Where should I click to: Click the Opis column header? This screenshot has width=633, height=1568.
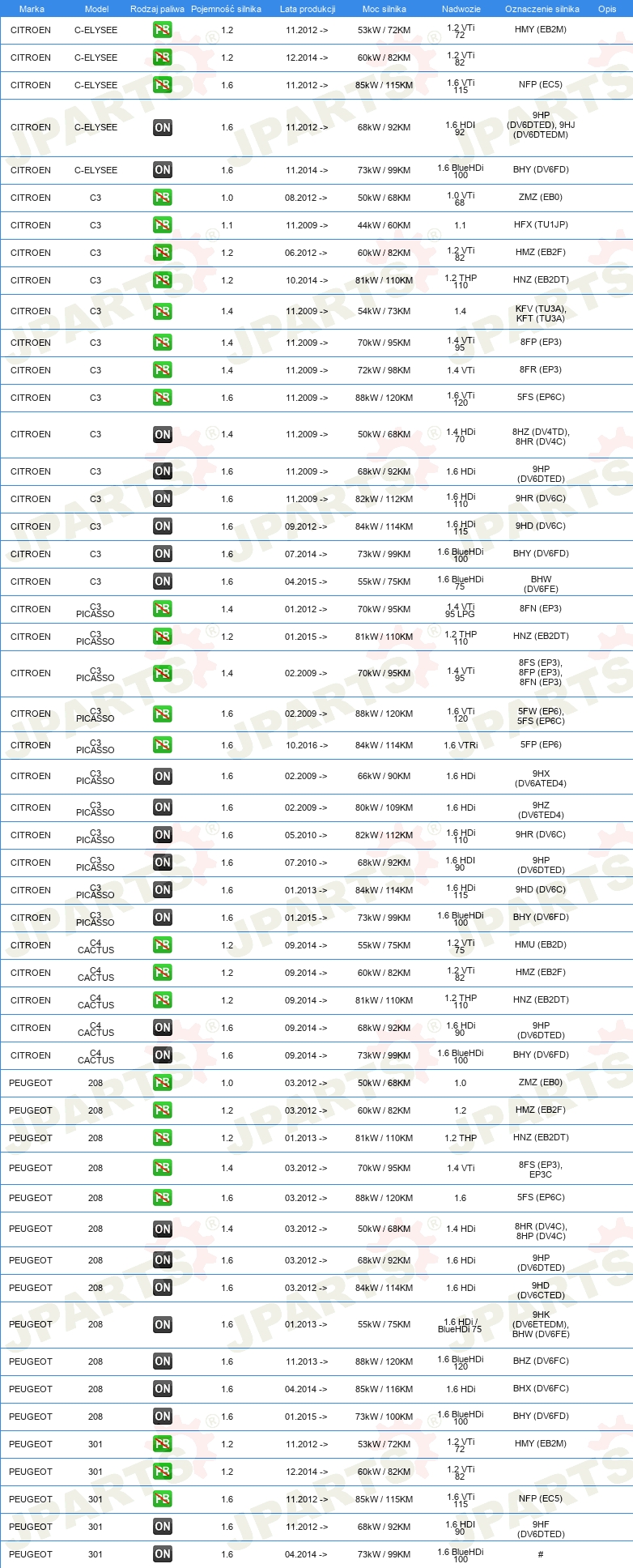[x=607, y=9]
